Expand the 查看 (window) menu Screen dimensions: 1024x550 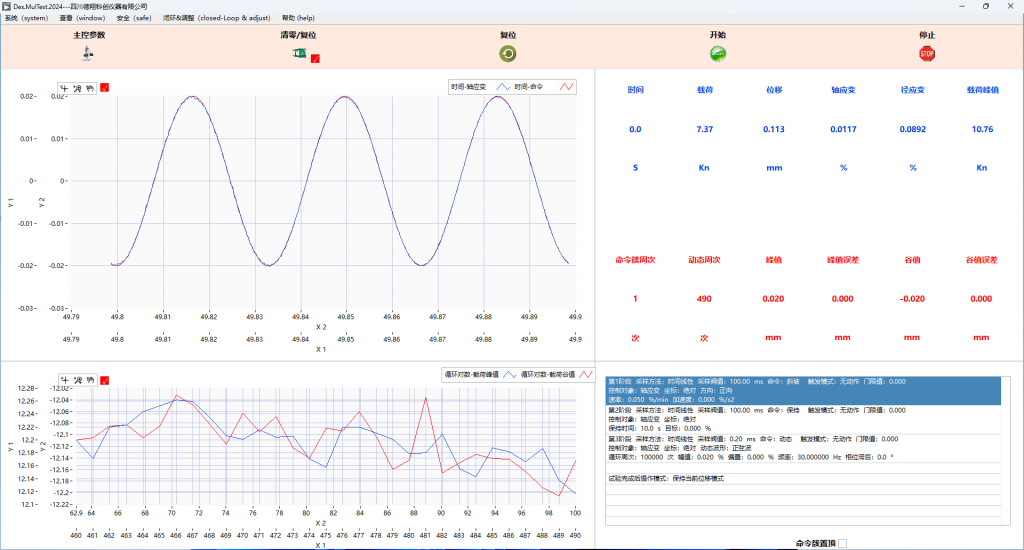coord(82,18)
